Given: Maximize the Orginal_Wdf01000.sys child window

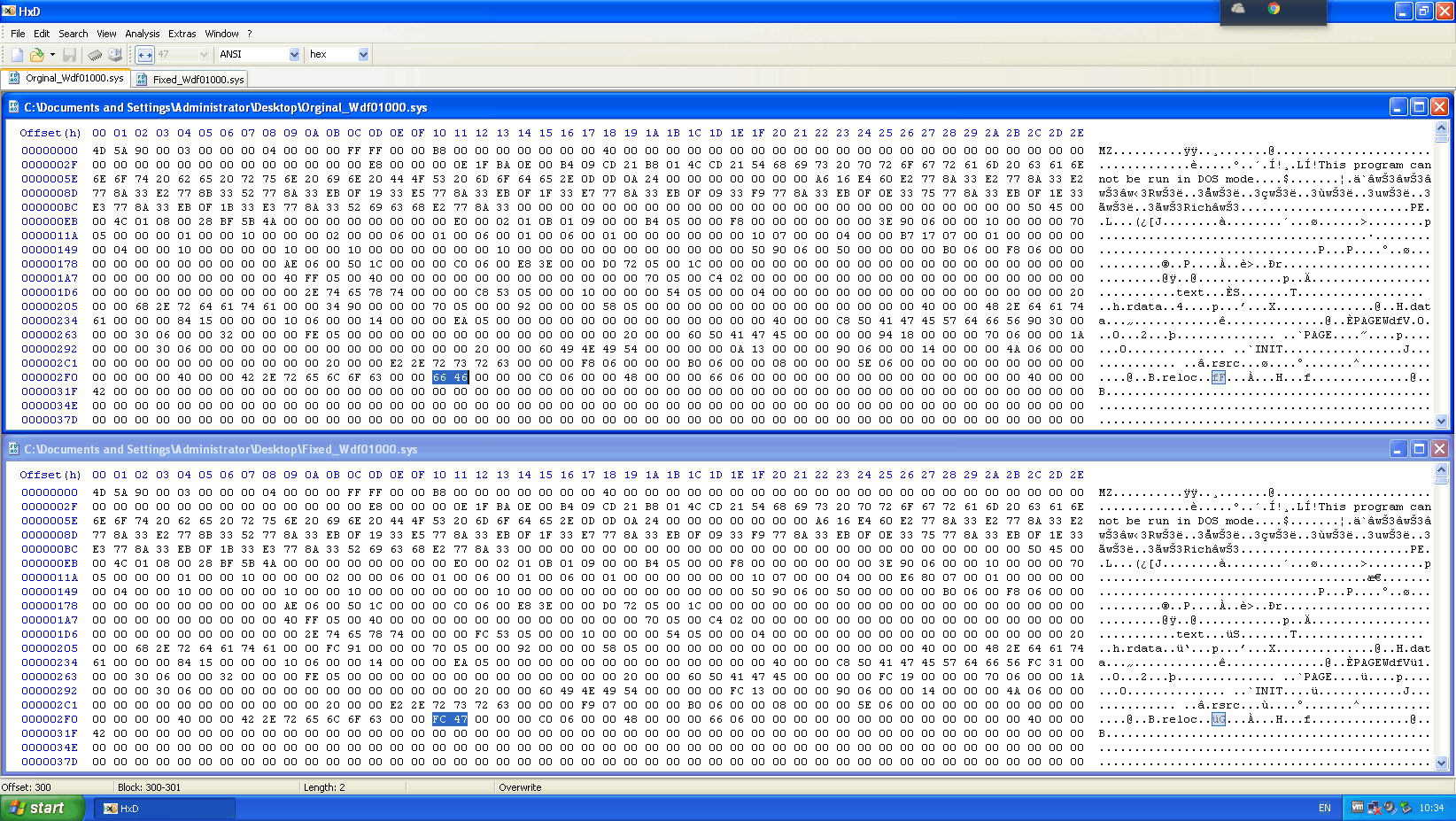Looking at the screenshot, I should pos(1419,107).
